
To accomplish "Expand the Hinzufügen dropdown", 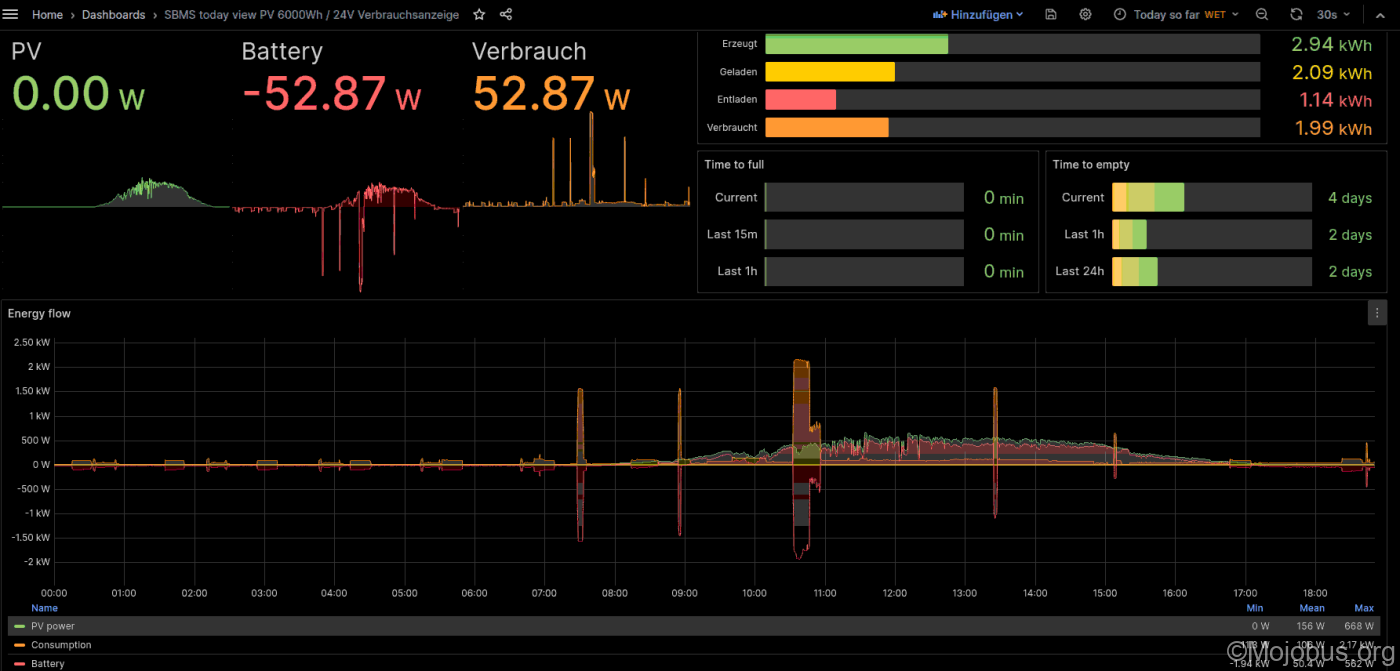I will [978, 15].
